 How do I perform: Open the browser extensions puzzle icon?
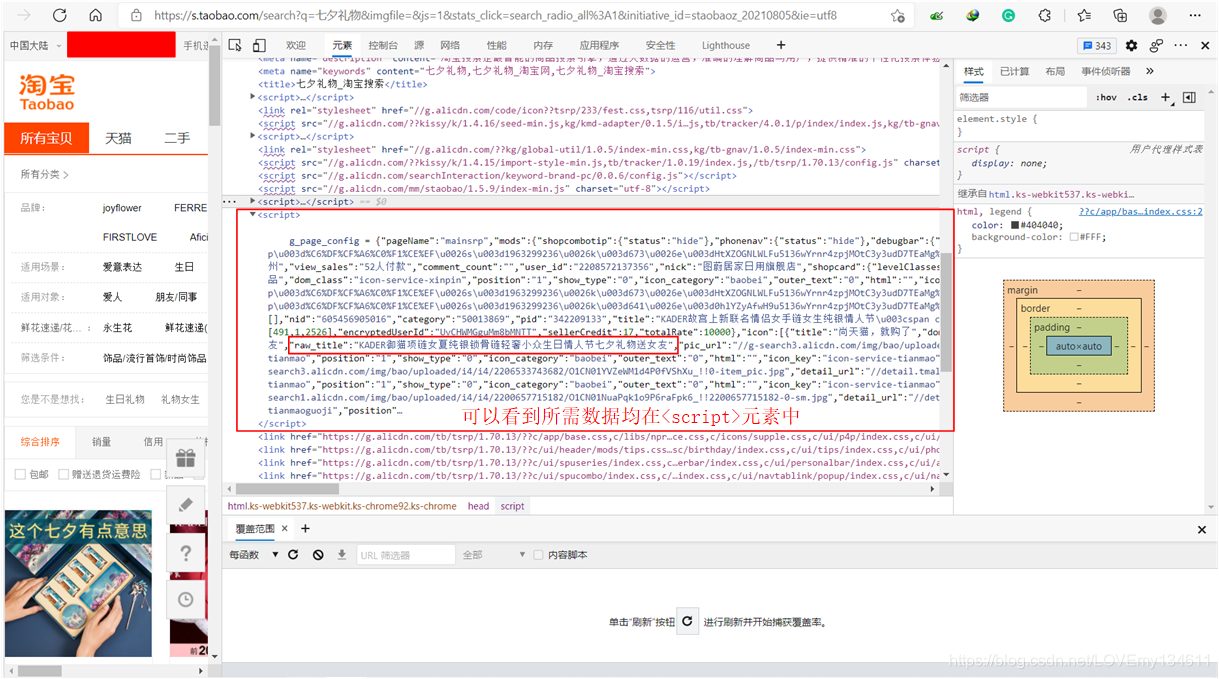click(x=1045, y=16)
